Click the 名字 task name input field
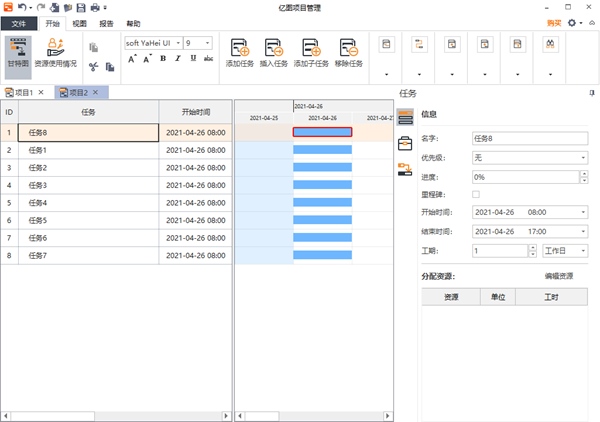The image size is (600, 422). pyautogui.click(x=528, y=139)
